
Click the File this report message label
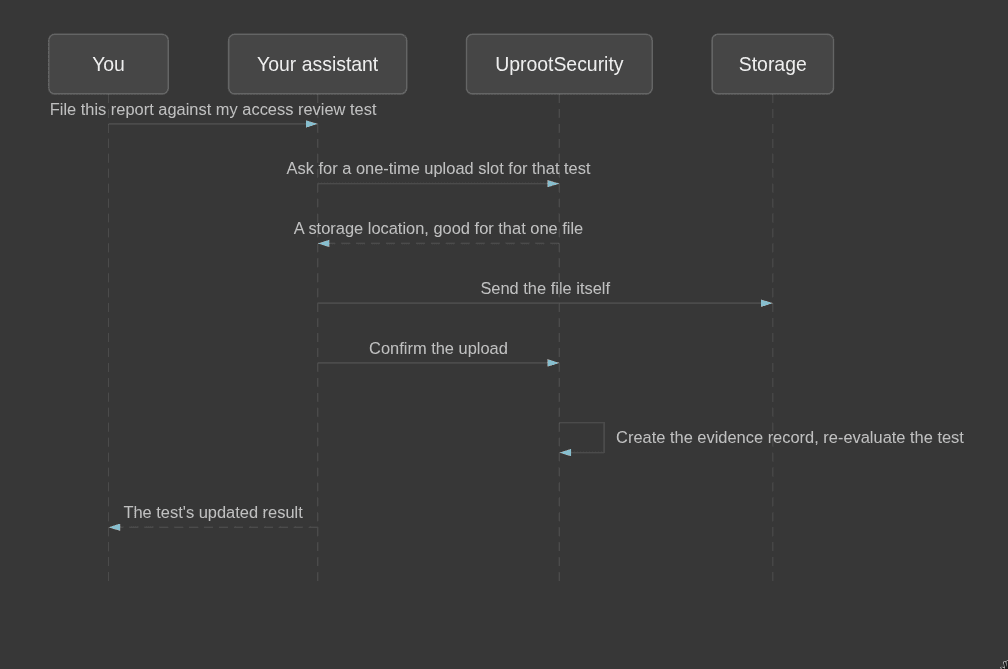pos(213,109)
